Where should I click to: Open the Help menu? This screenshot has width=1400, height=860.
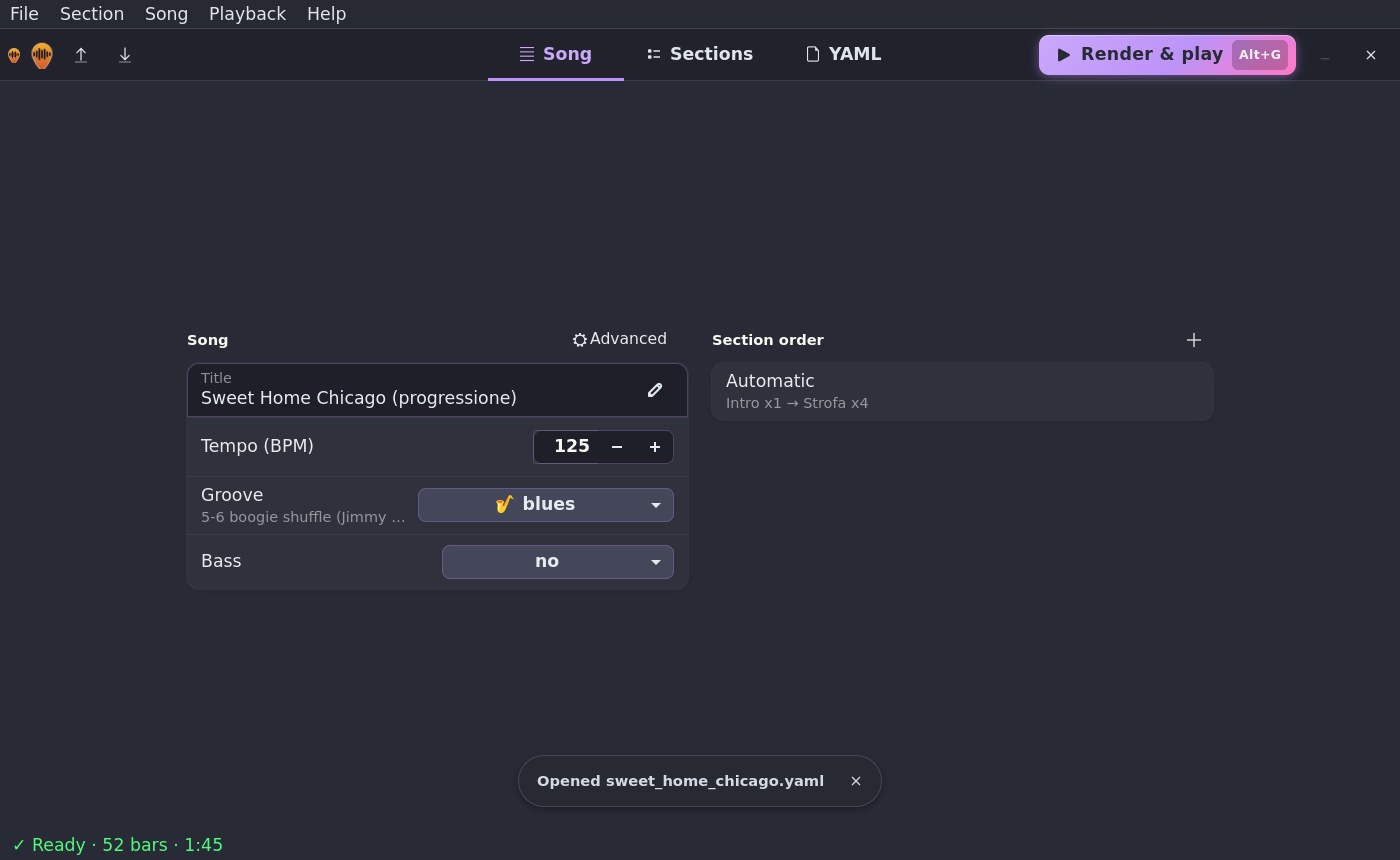(x=326, y=14)
